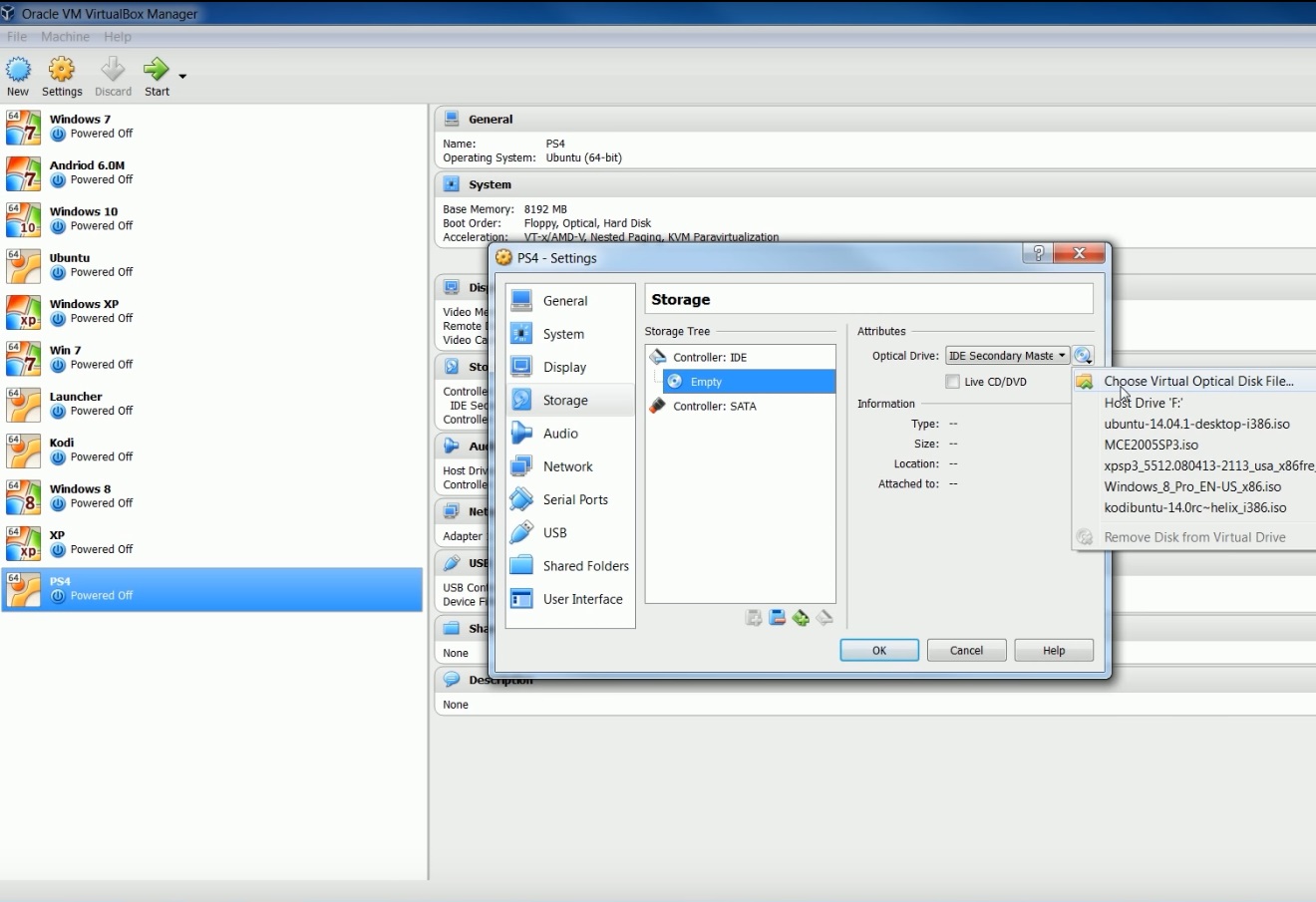Viewport: 1316px width, 902px height.
Task: Select Controller: SATA in storage tree
Action: click(x=741, y=406)
